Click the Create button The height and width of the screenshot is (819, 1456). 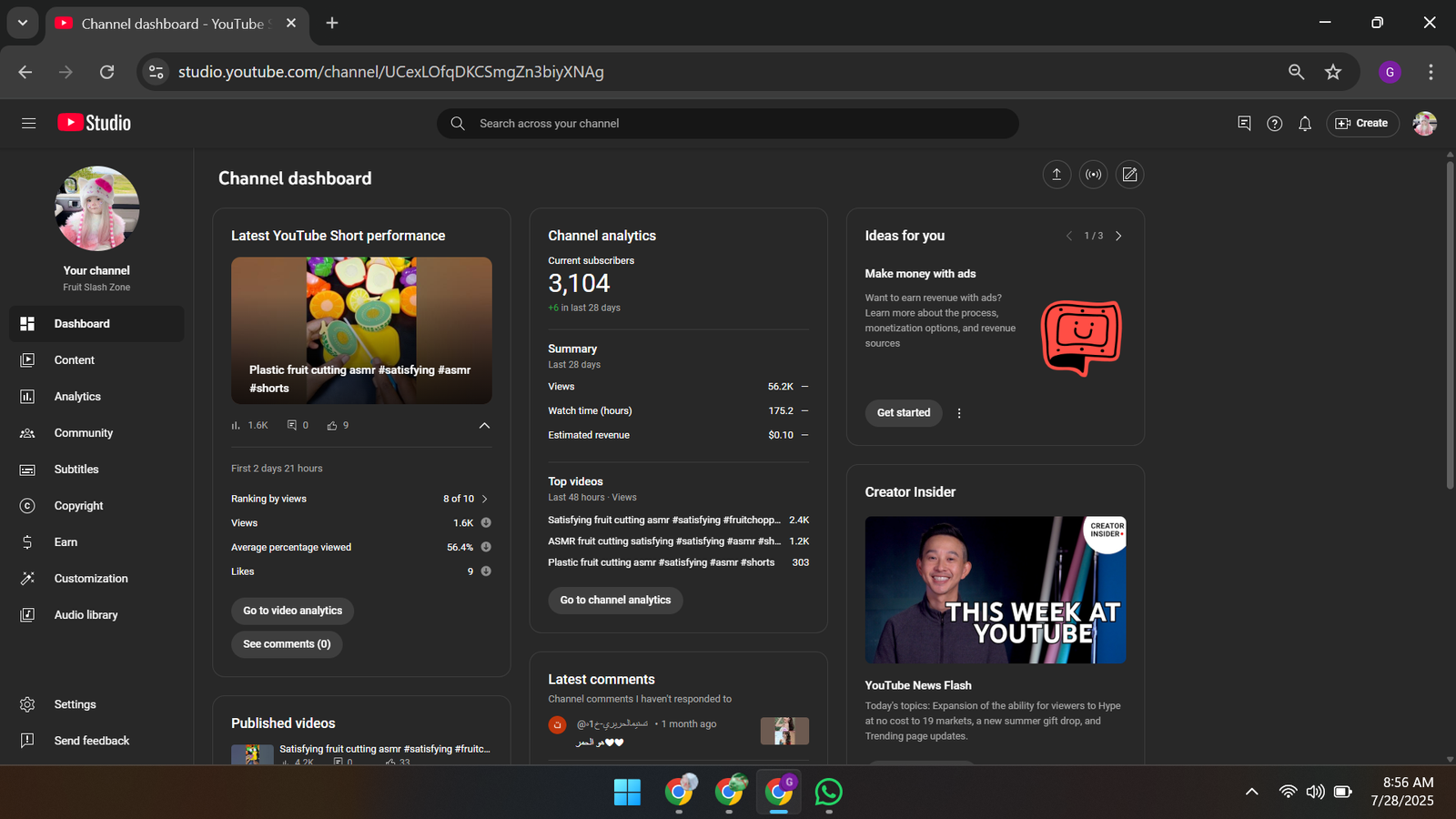(1362, 123)
